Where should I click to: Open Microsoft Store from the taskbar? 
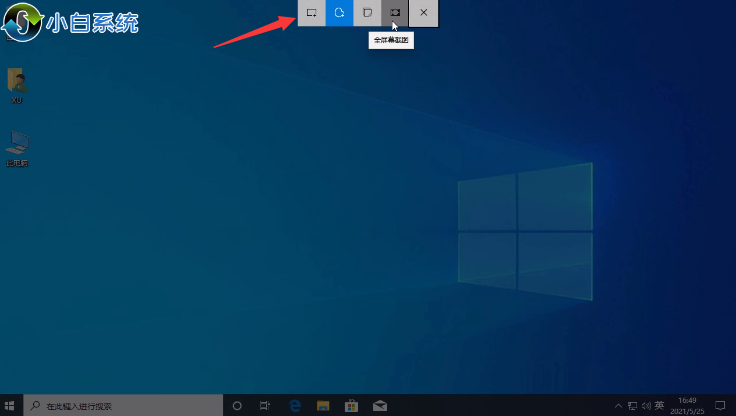click(351, 406)
